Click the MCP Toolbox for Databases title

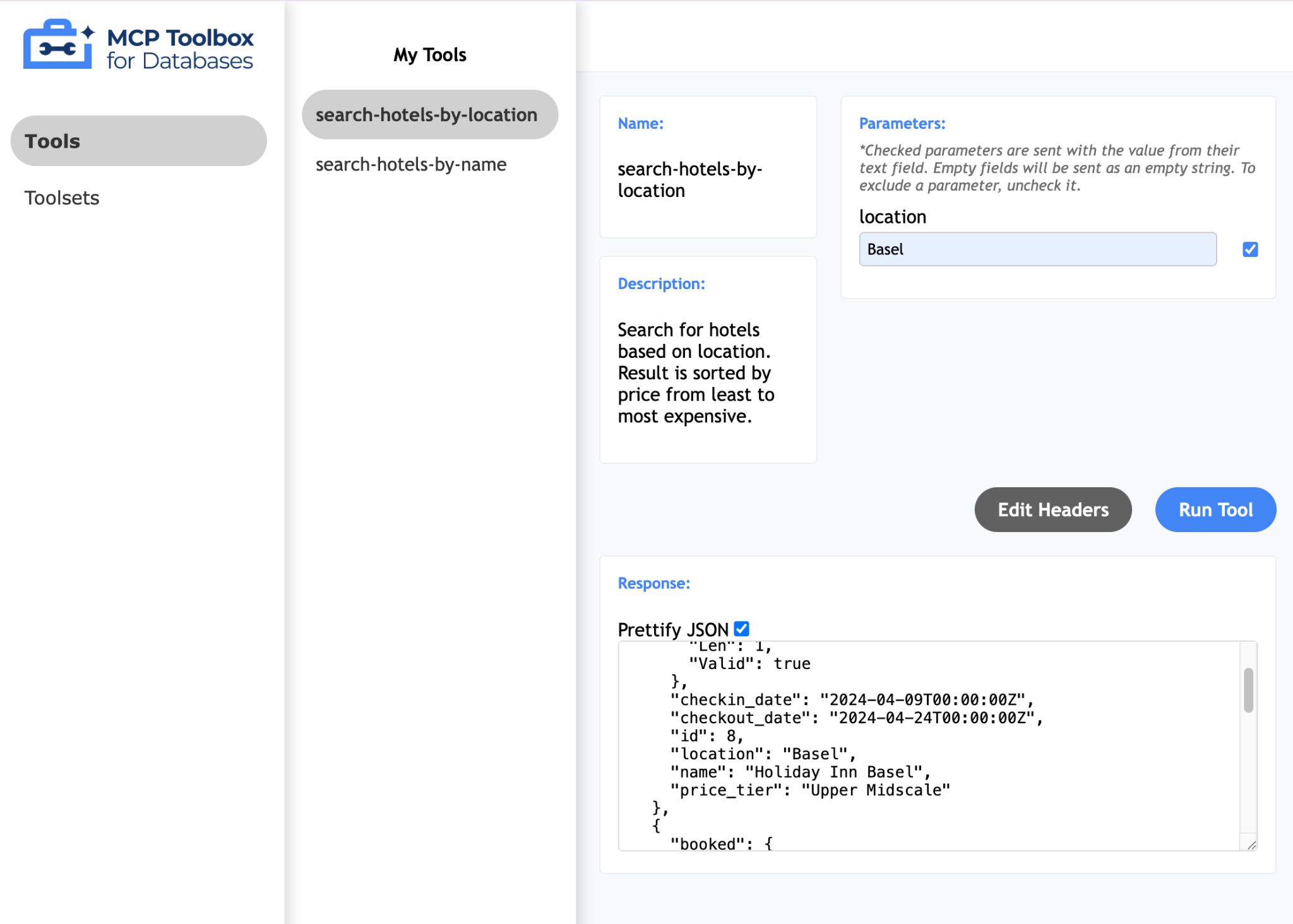180,49
